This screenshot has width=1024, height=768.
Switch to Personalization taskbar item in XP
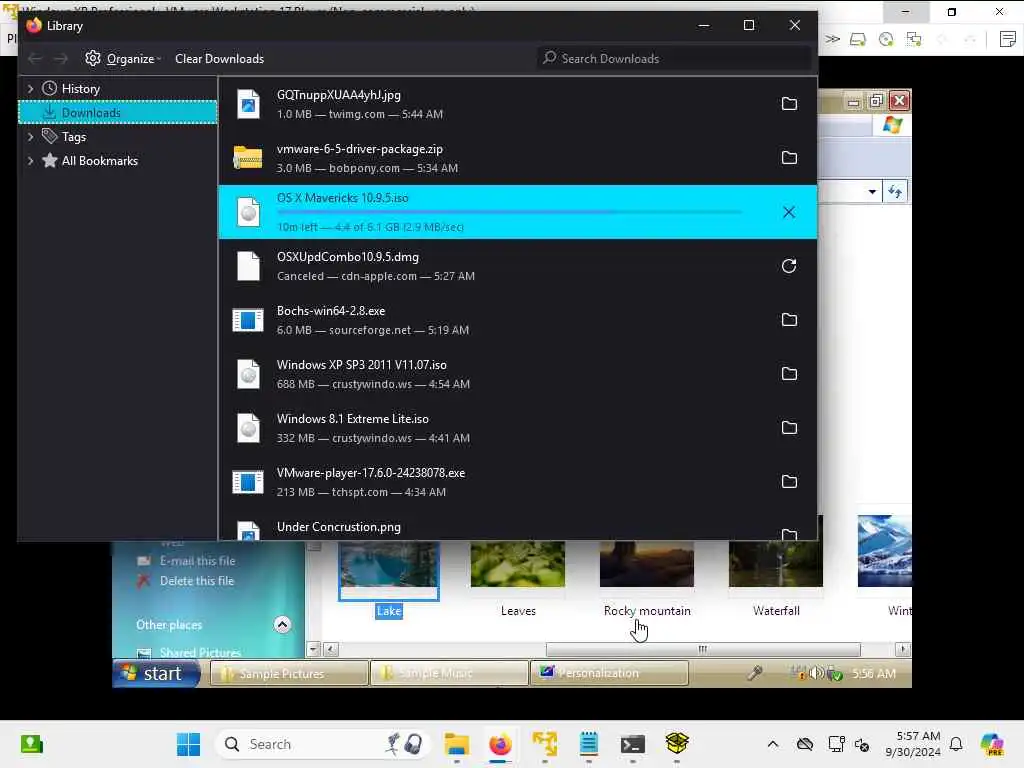[609, 673]
